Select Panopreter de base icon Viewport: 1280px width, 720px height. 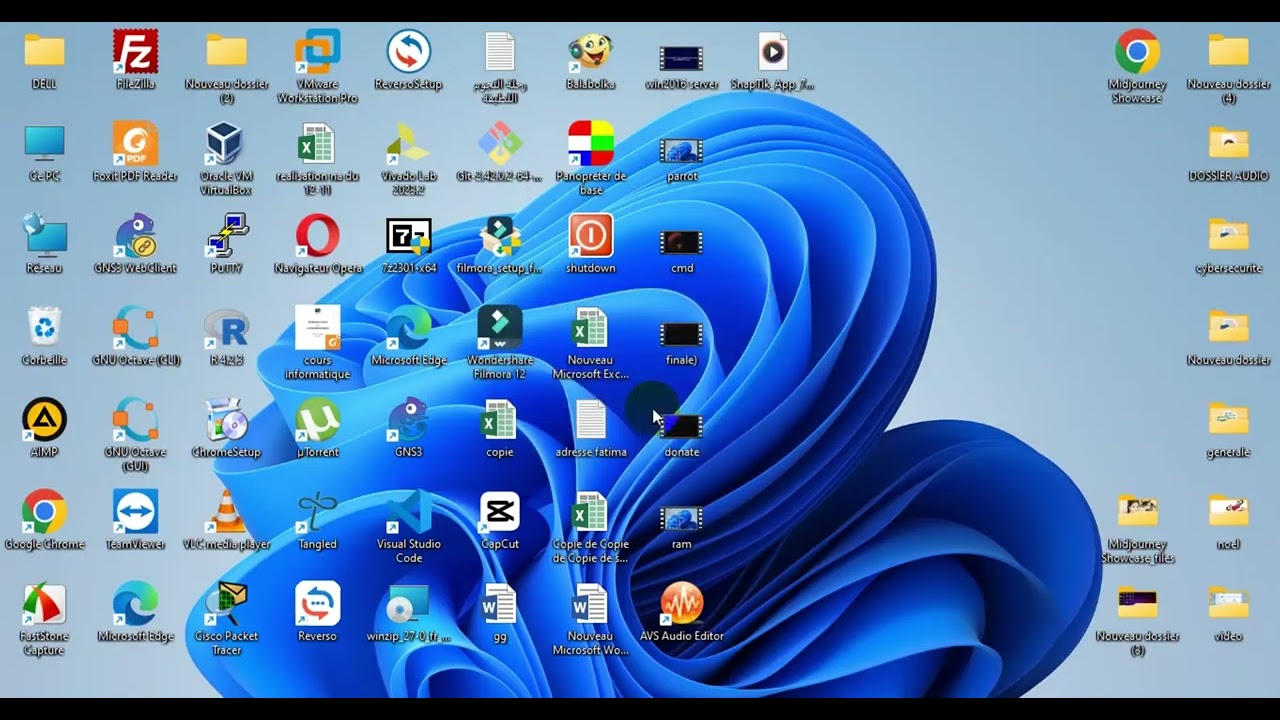pos(590,144)
